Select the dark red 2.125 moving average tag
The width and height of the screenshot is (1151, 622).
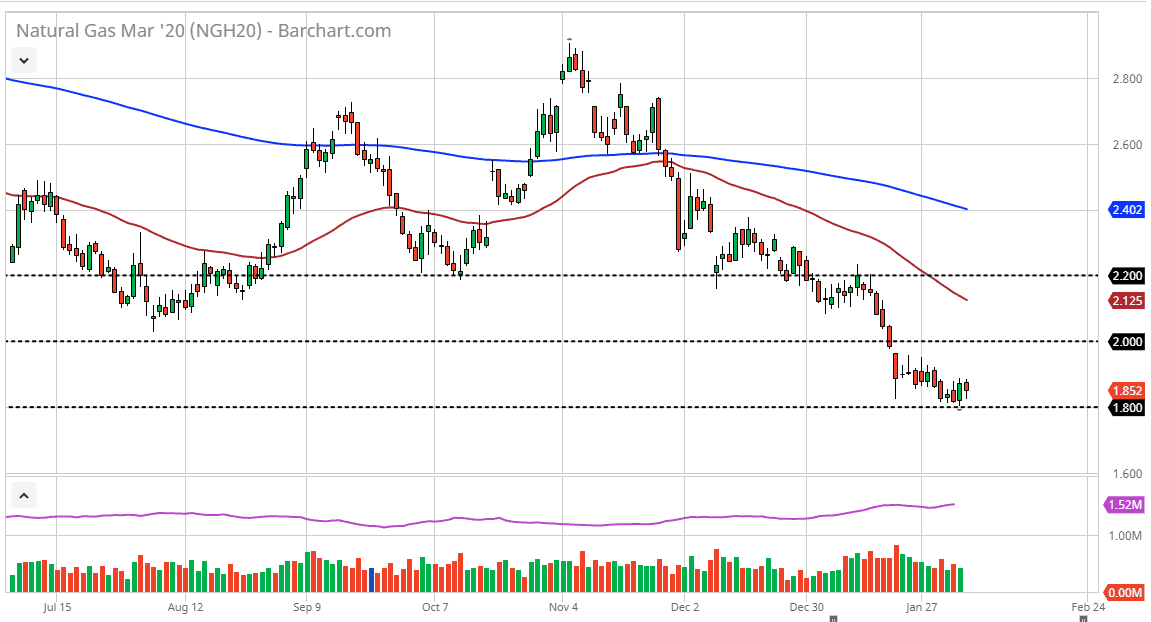click(1125, 301)
